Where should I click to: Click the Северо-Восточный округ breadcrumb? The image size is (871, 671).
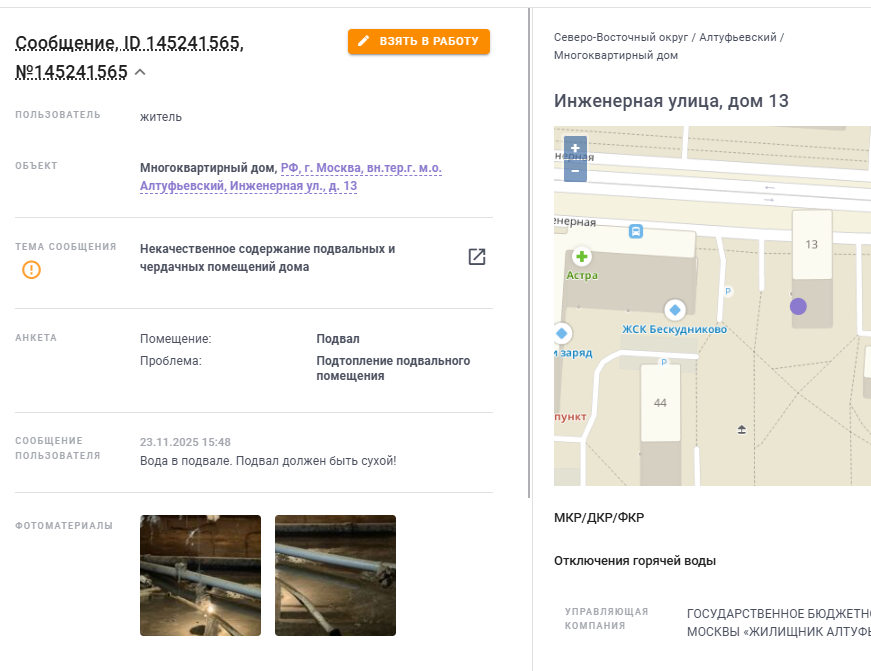[620, 37]
